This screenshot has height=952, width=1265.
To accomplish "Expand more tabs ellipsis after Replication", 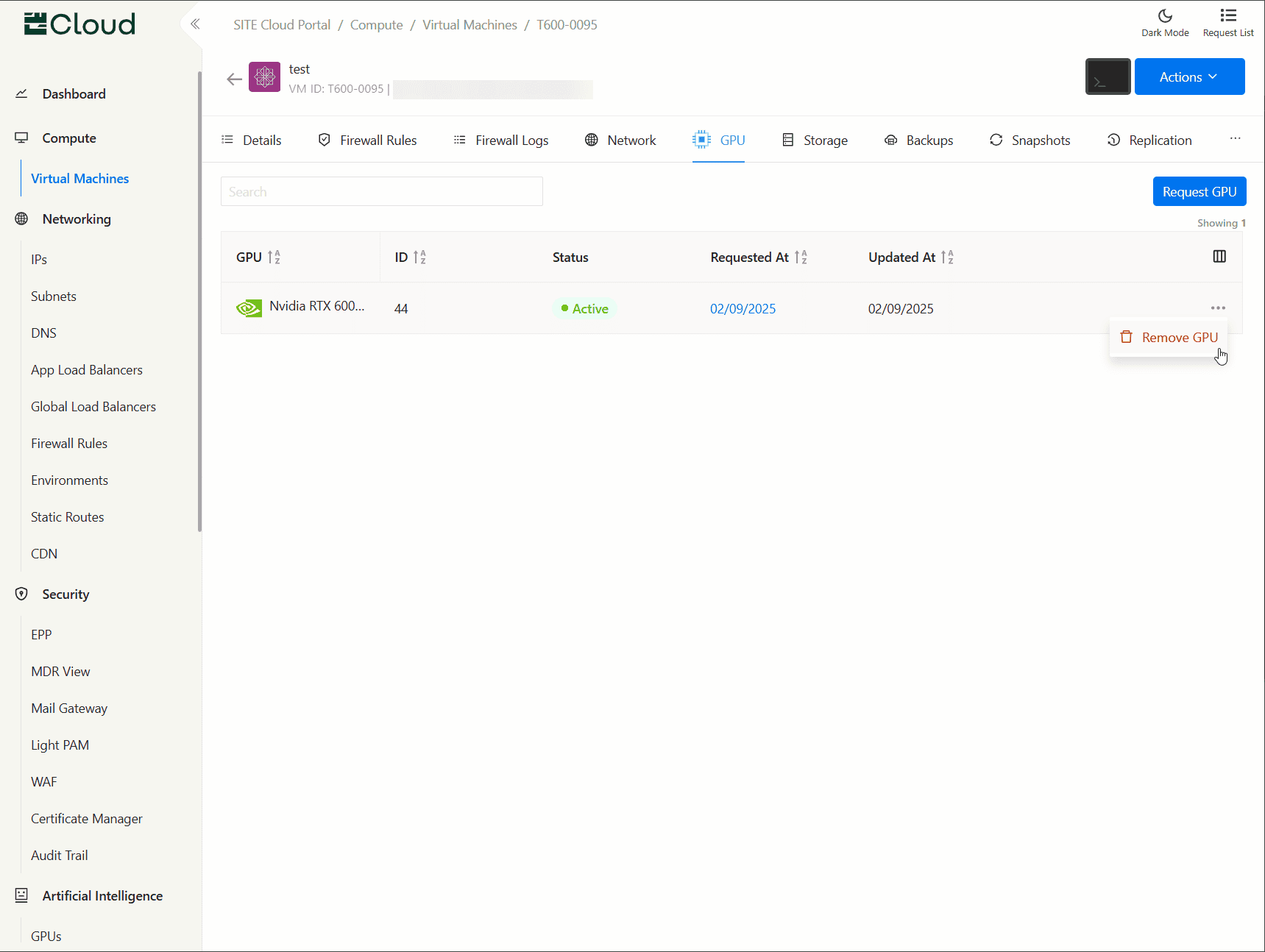I will (1235, 139).
